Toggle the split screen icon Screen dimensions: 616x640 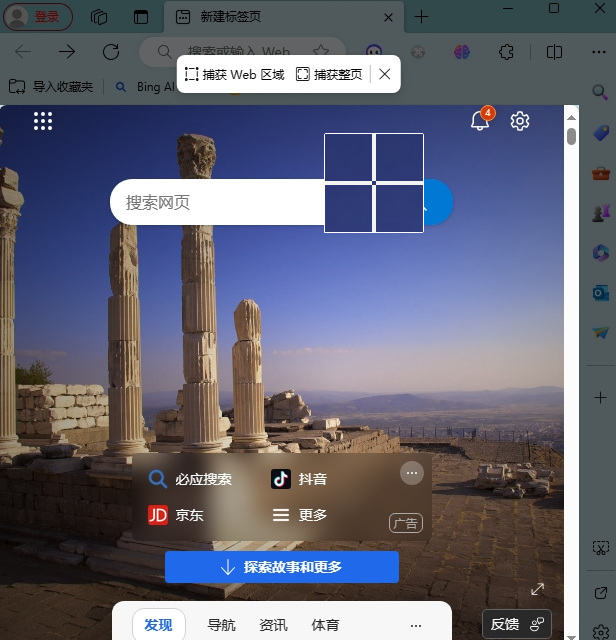click(554, 52)
